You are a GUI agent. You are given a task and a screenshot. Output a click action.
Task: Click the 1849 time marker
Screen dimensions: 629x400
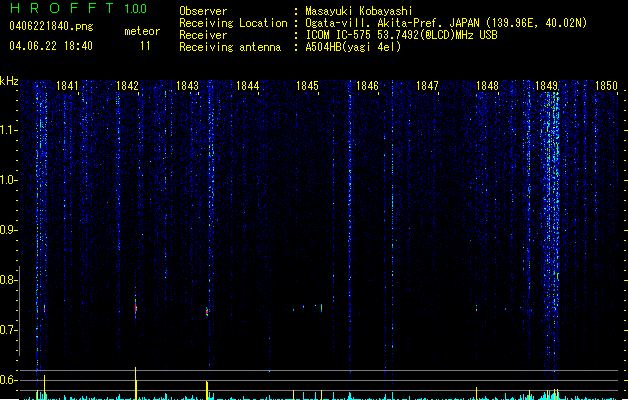[x=547, y=86]
